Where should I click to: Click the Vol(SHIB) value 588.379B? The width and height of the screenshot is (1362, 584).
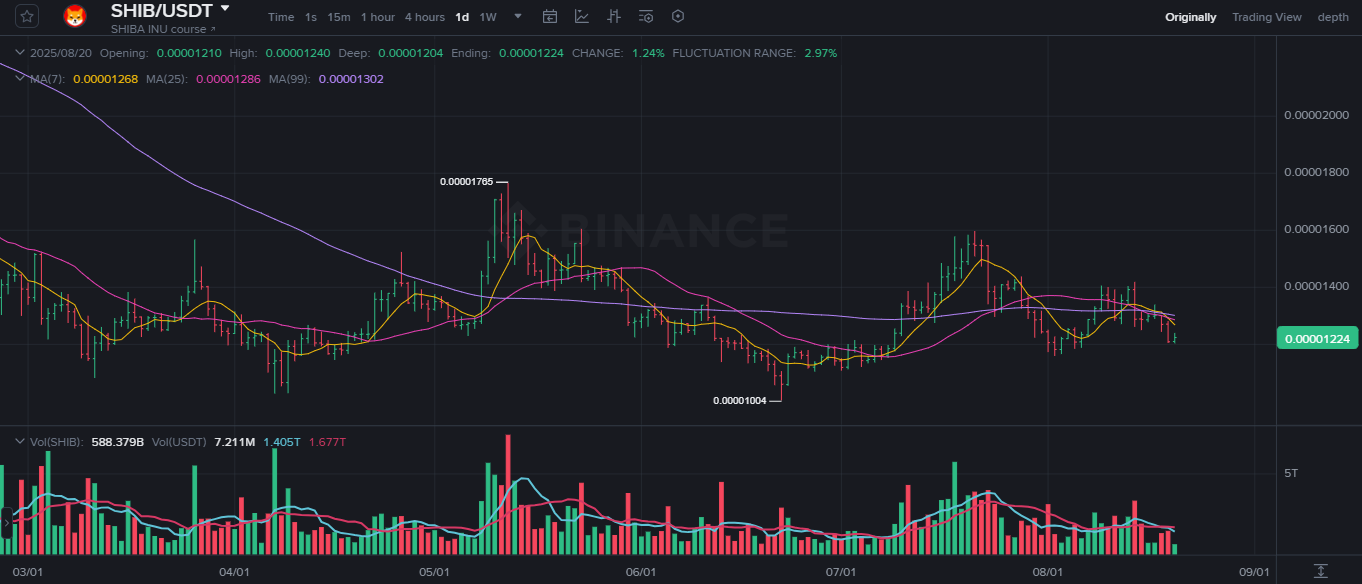coord(118,442)
